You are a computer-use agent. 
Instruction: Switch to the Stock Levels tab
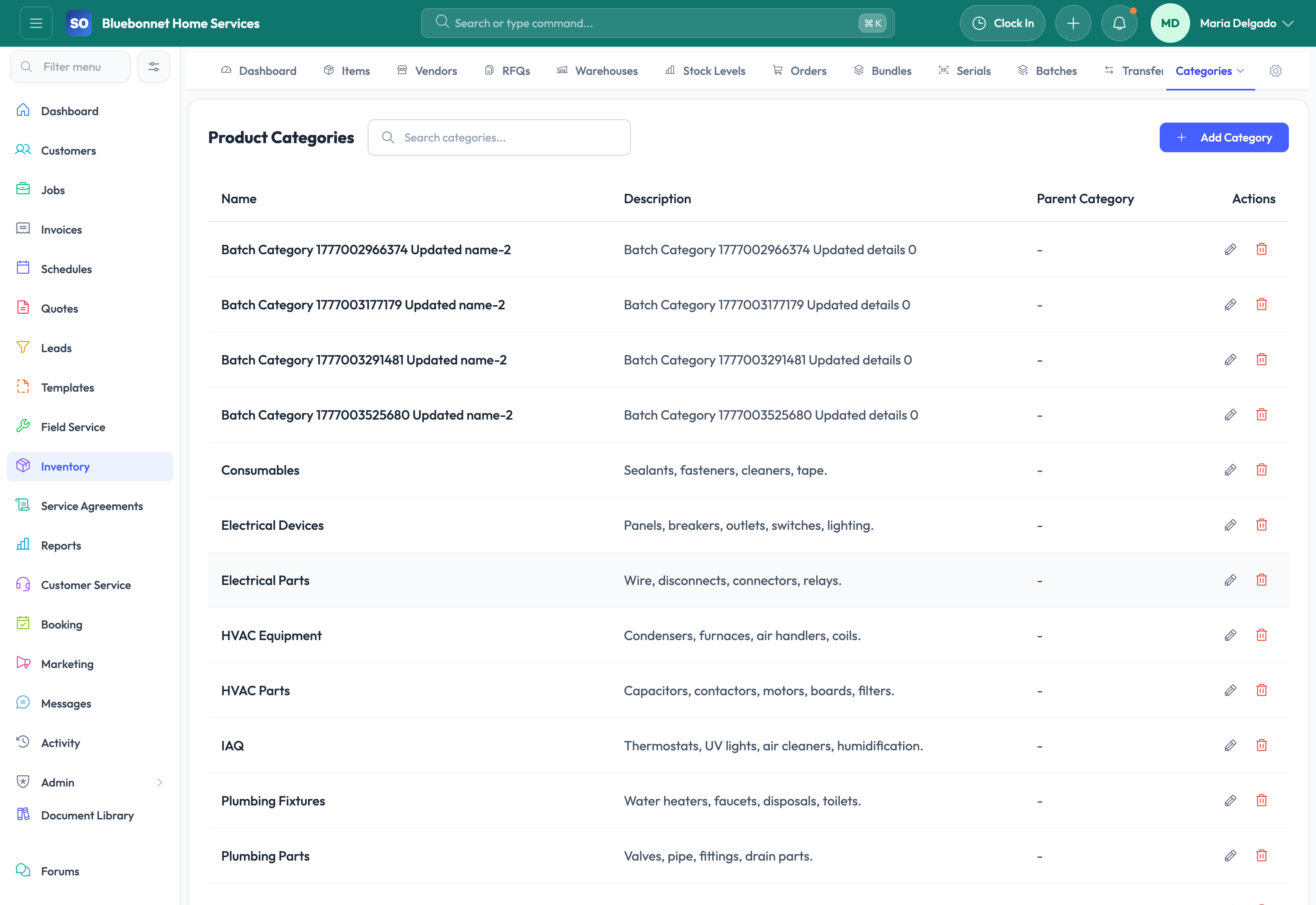pyautogui.click(x=705, y=71)
